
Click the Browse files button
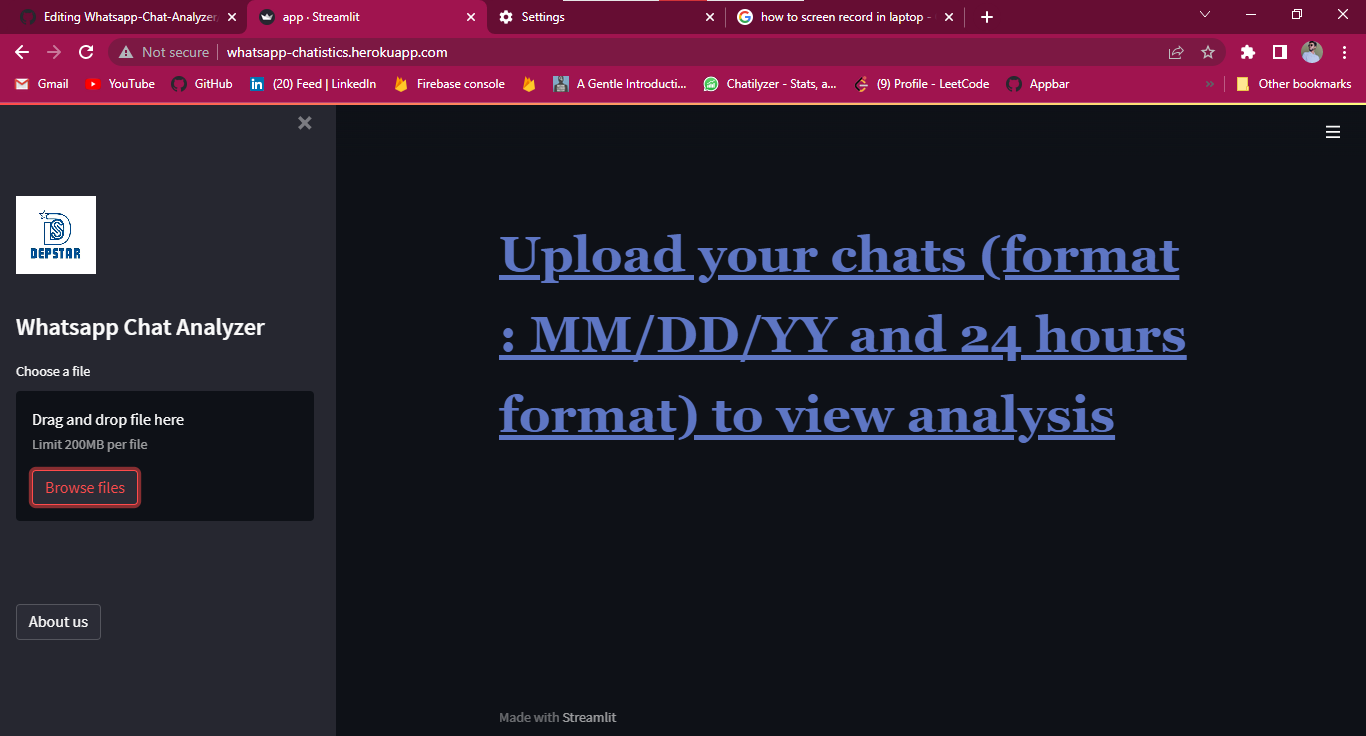tap(84, 487)
